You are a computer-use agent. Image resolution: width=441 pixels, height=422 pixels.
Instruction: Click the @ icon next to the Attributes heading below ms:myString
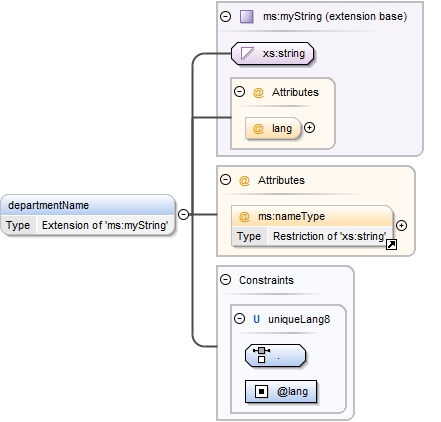[x=244, y=180]
